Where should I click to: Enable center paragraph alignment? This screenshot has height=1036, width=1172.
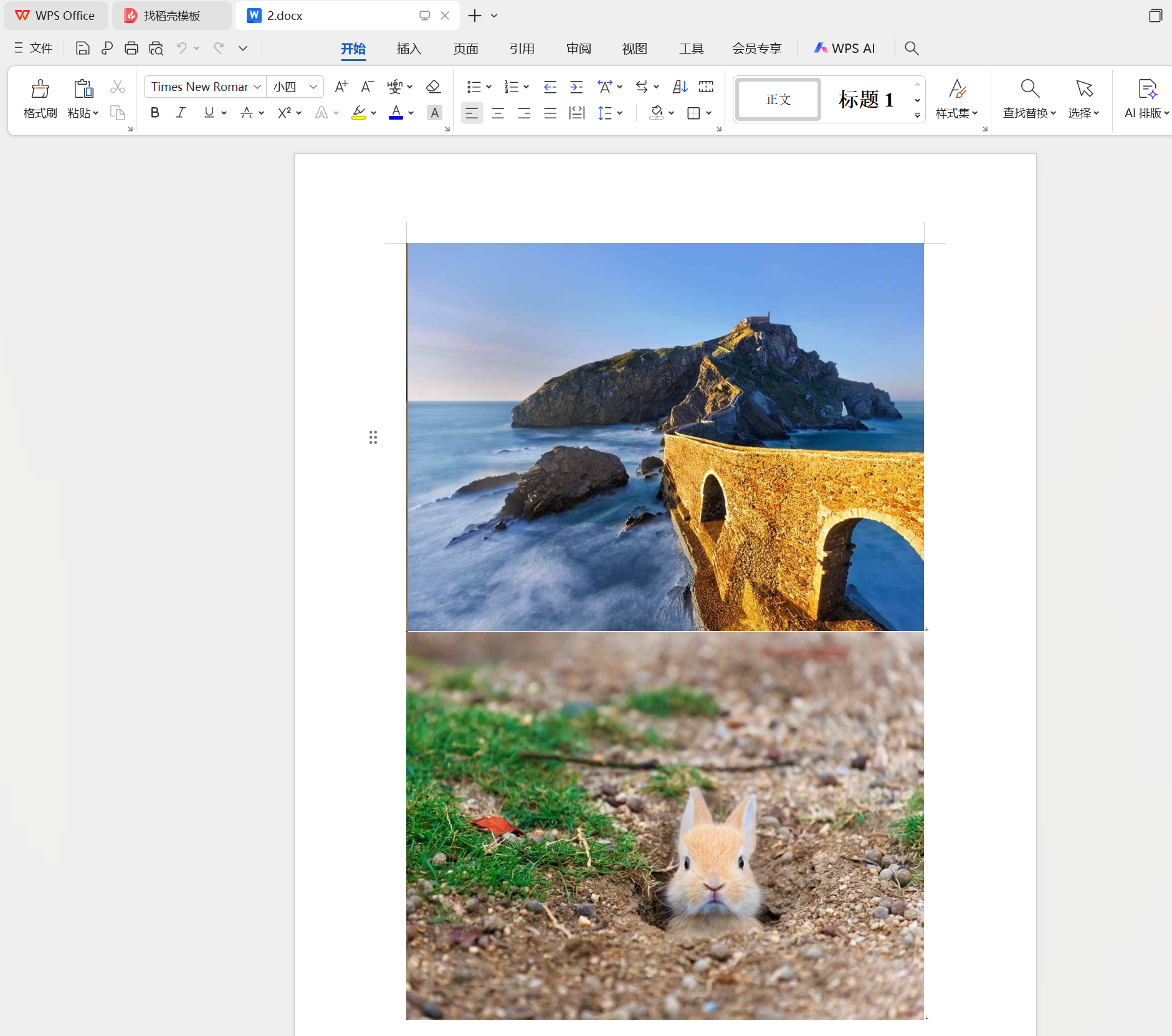click(x=498, y=113)
